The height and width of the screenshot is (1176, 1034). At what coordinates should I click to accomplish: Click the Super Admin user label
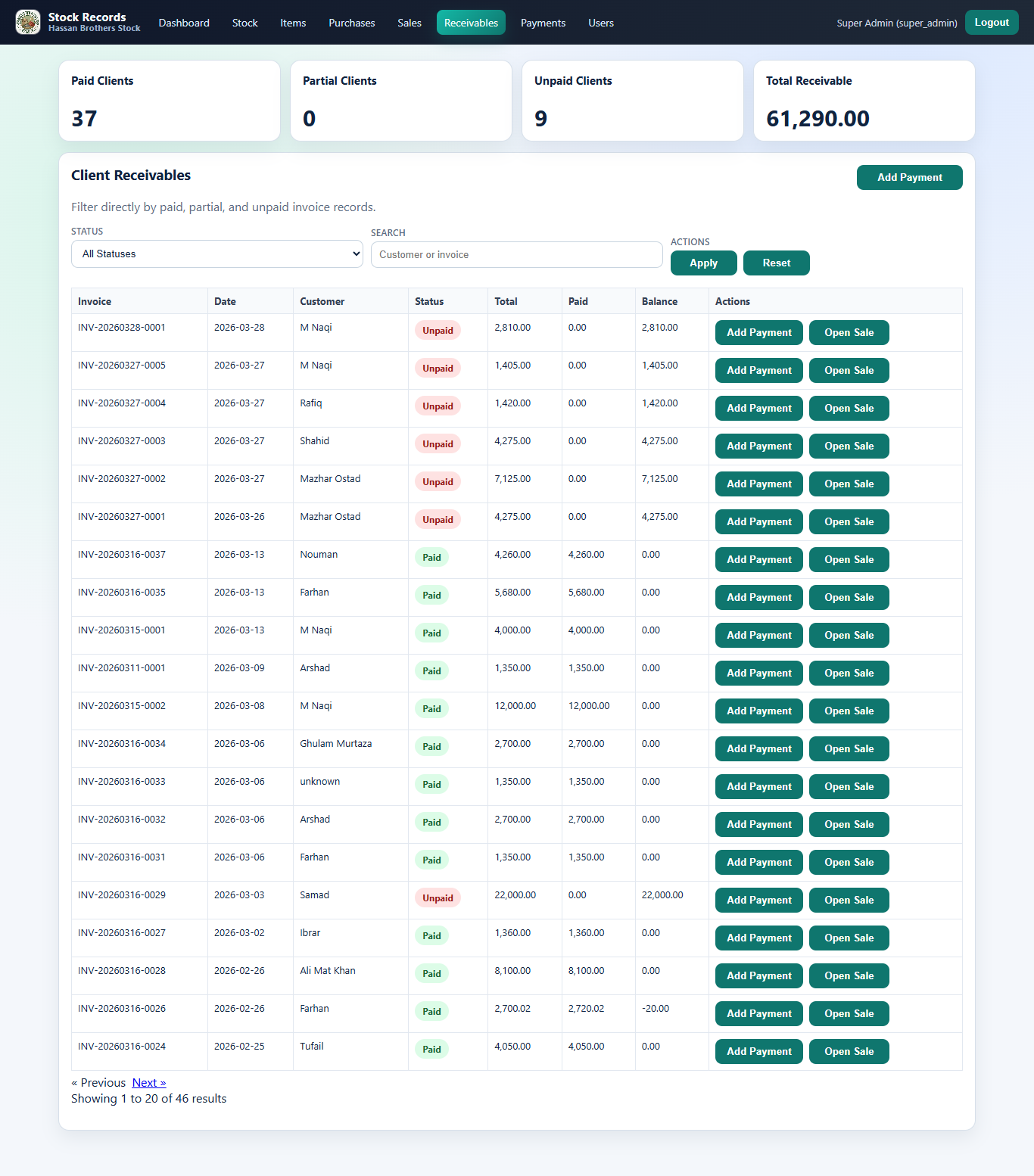point(897,23)
